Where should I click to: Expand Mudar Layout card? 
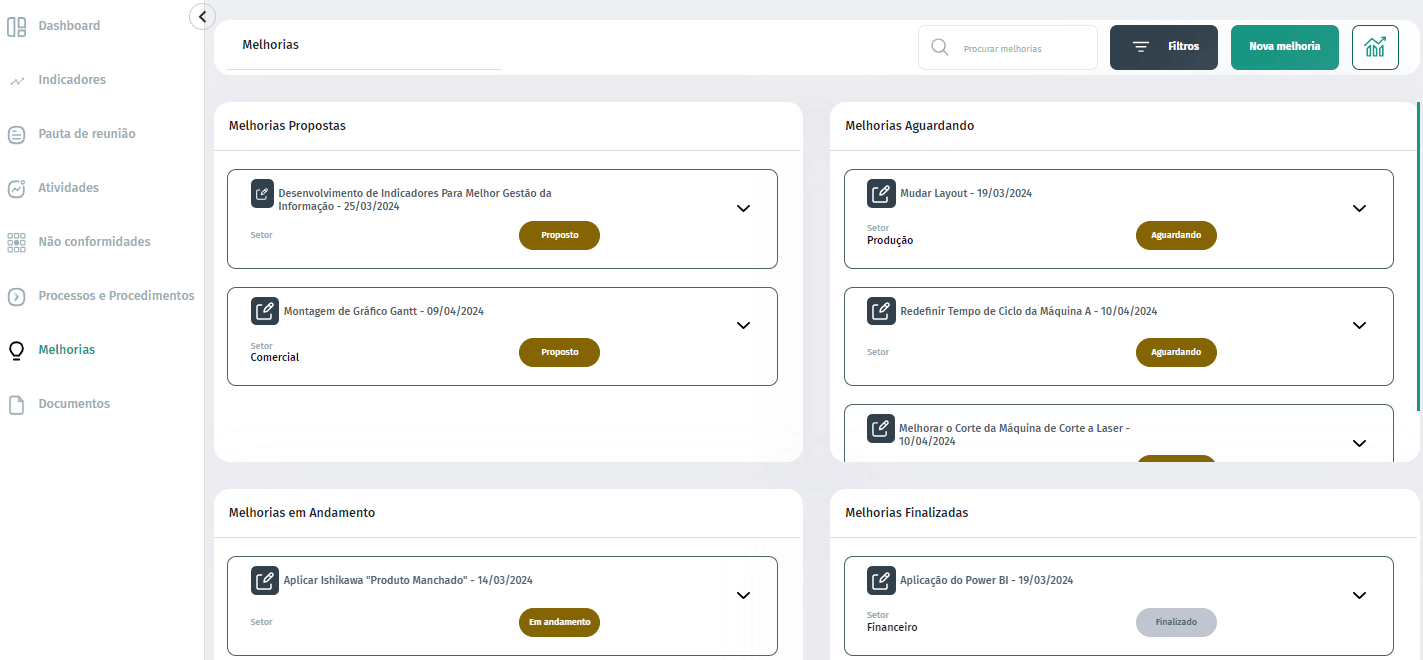tap(1359, 209)
